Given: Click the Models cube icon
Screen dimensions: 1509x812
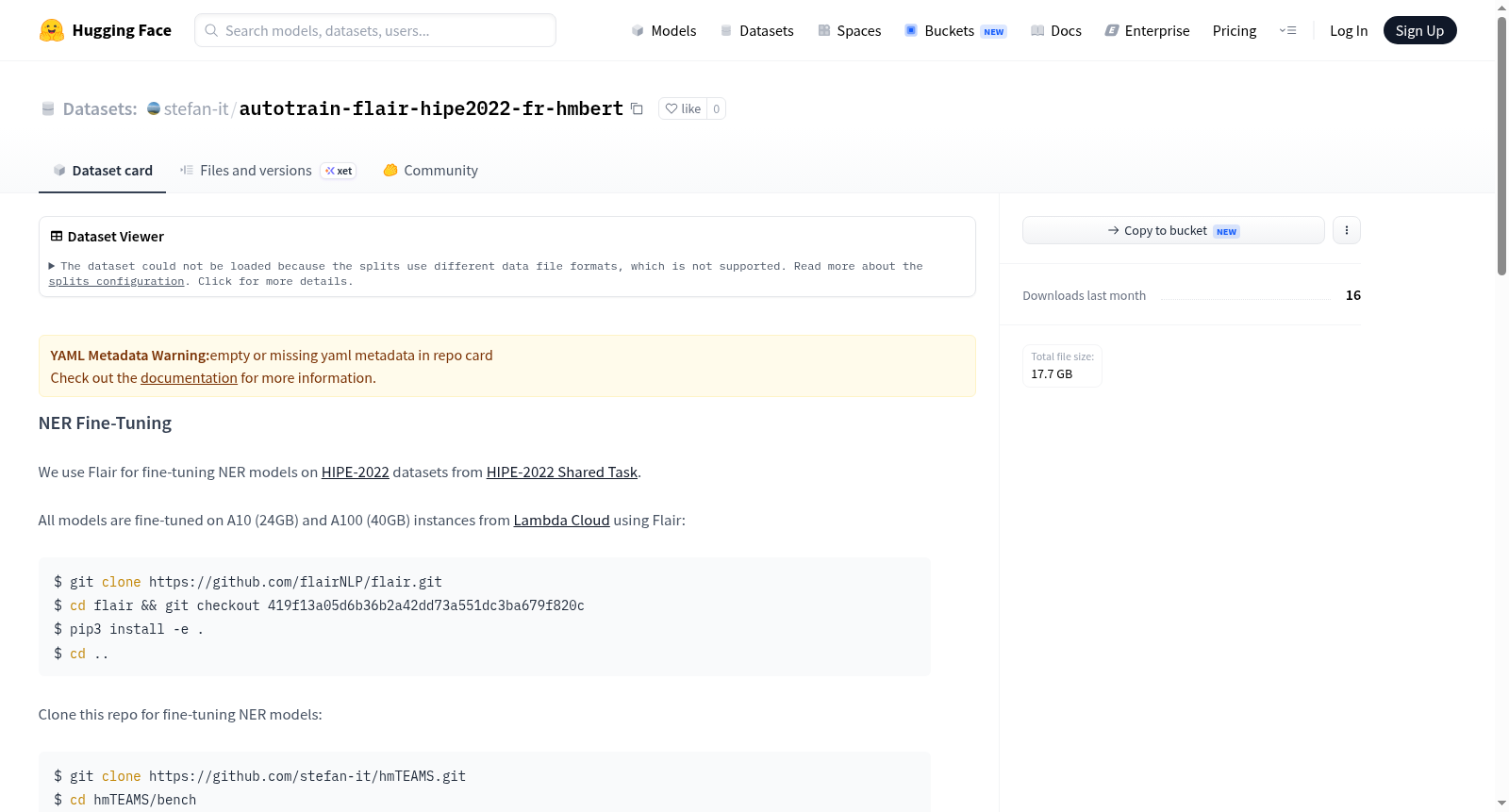Looking at the screenshot, I should coord(638,31).
